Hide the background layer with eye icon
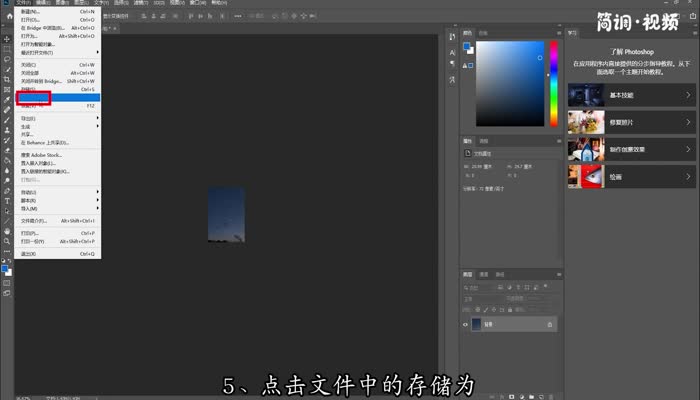 (466, 325)
